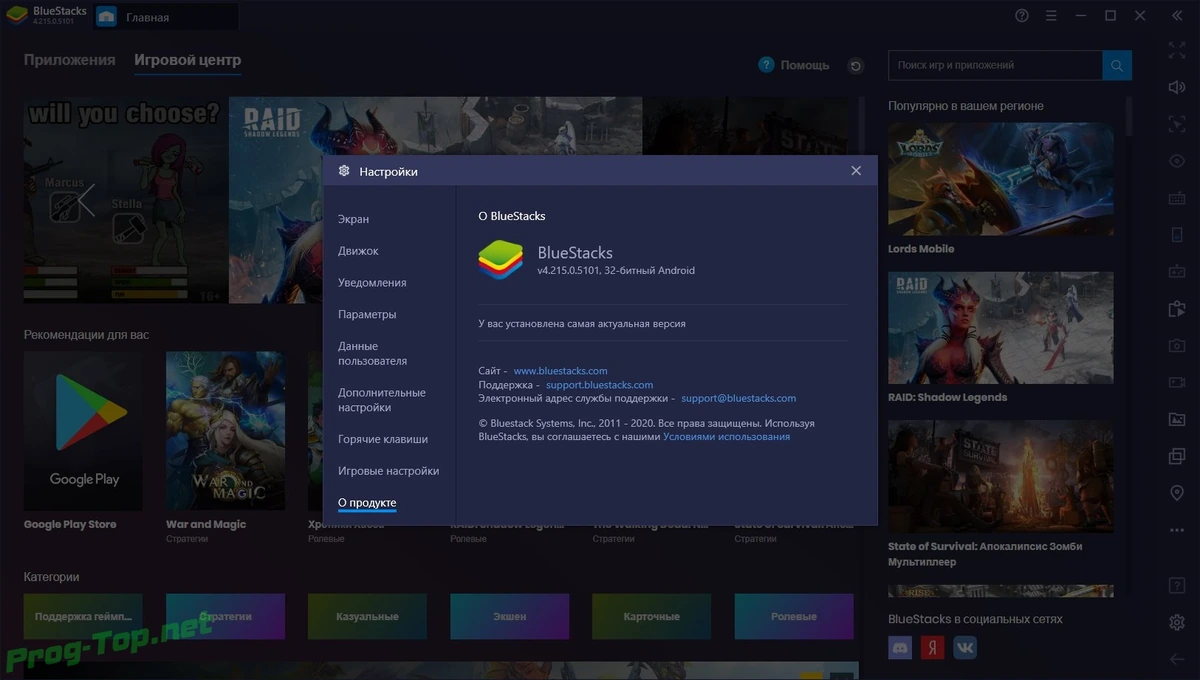Open the Условиями использования link
This screenshot has width=1200, height=680.
726,437
